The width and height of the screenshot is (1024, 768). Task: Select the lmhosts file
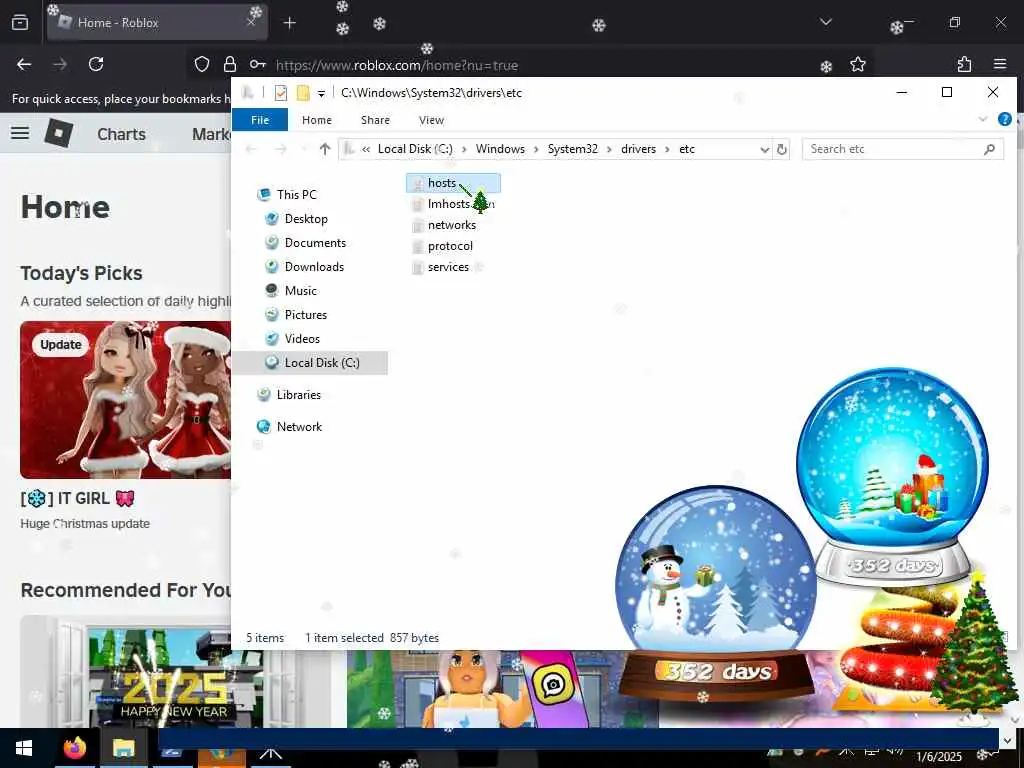[453, 204]
